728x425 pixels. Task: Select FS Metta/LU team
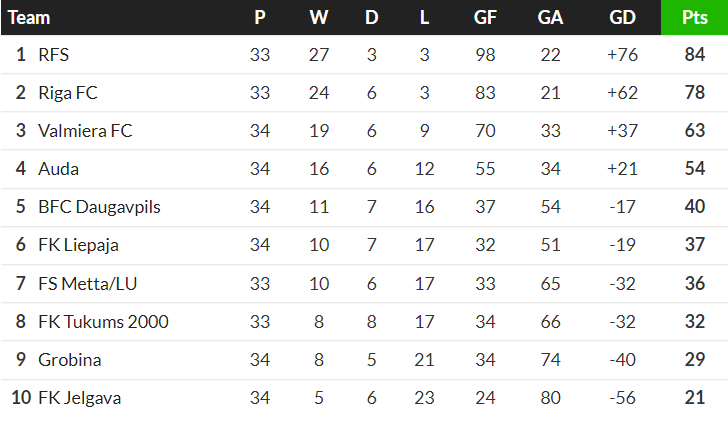click(87, 284)
